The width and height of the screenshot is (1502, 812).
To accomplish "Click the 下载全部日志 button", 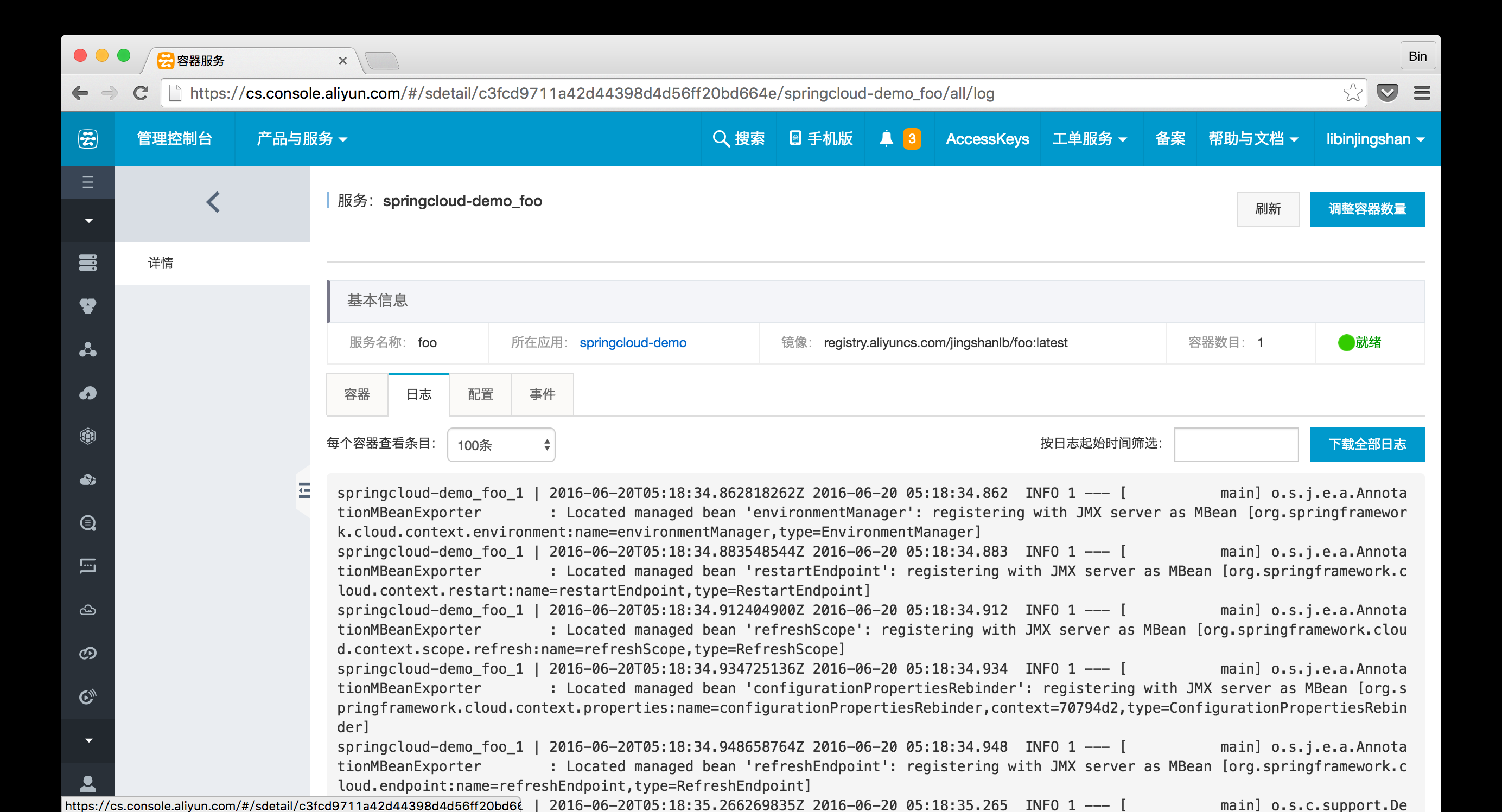I will [x=1367, y=445].
